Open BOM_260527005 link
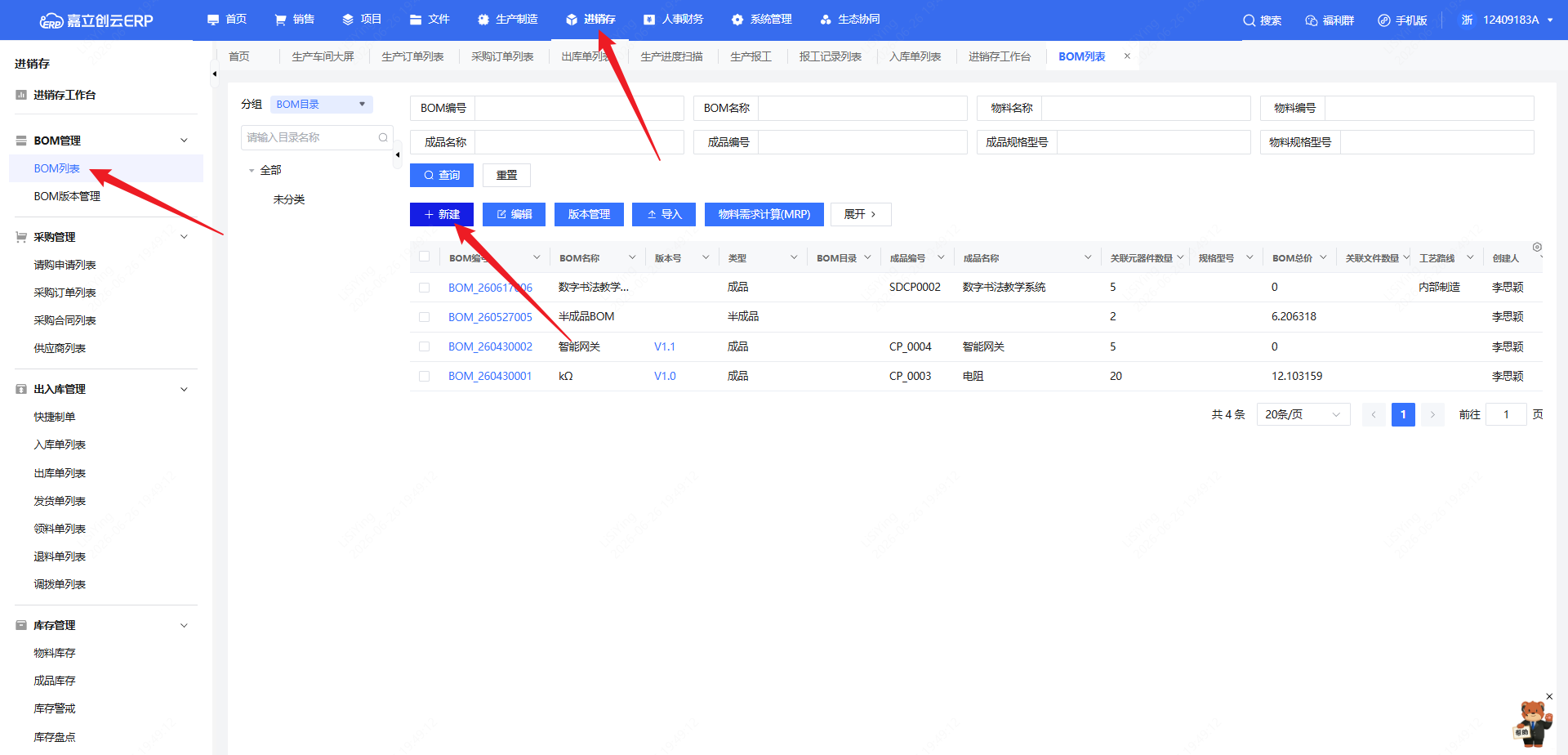The width and height of the screenshot is (1568, 755). coord(490,317)
